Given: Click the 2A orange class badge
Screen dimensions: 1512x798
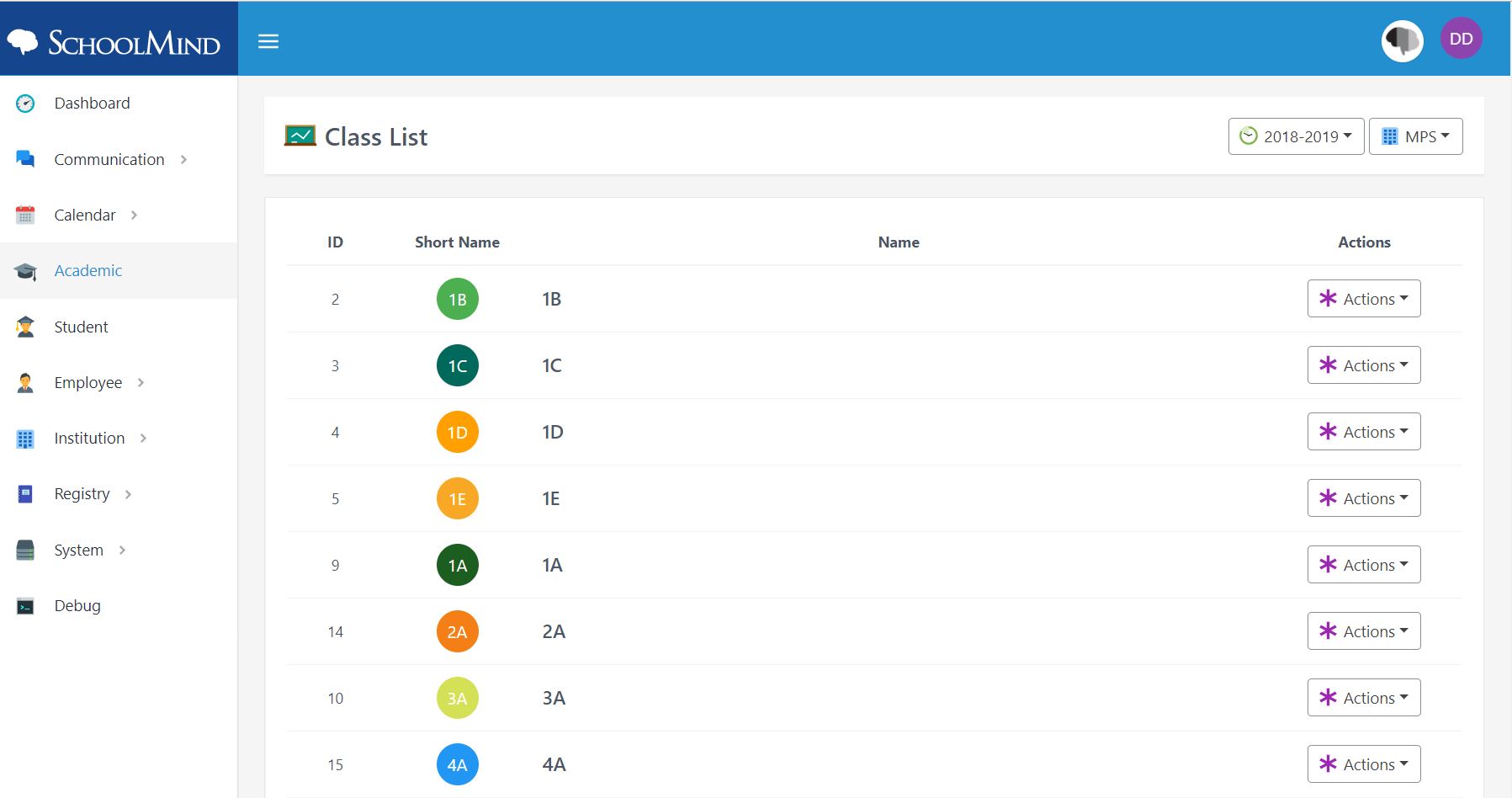Looking at the screenshot, I should 458,631.
